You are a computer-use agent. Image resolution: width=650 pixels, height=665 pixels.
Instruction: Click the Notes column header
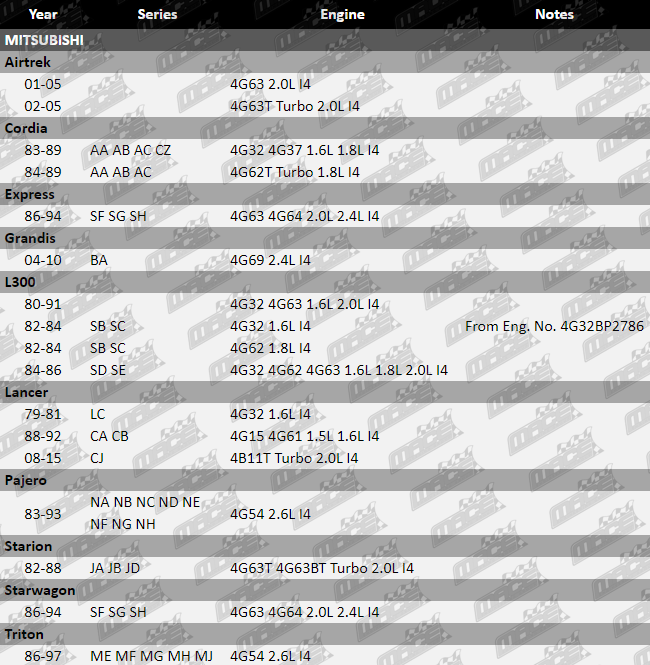(554, 14)
